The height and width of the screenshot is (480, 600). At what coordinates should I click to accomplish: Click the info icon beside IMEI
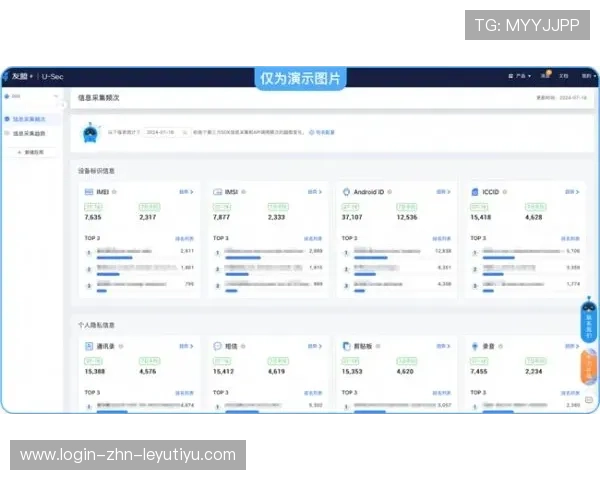[x=114, y=192]
